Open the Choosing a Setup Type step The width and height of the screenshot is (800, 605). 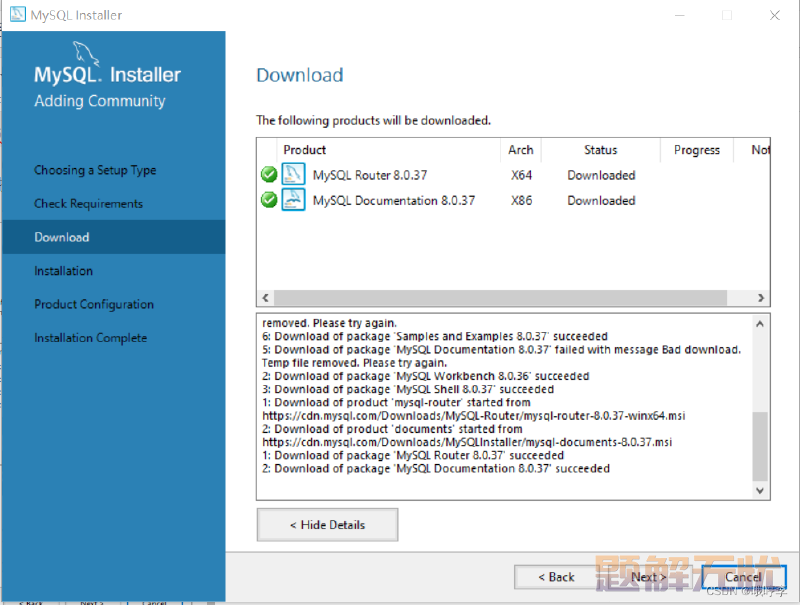95,170
